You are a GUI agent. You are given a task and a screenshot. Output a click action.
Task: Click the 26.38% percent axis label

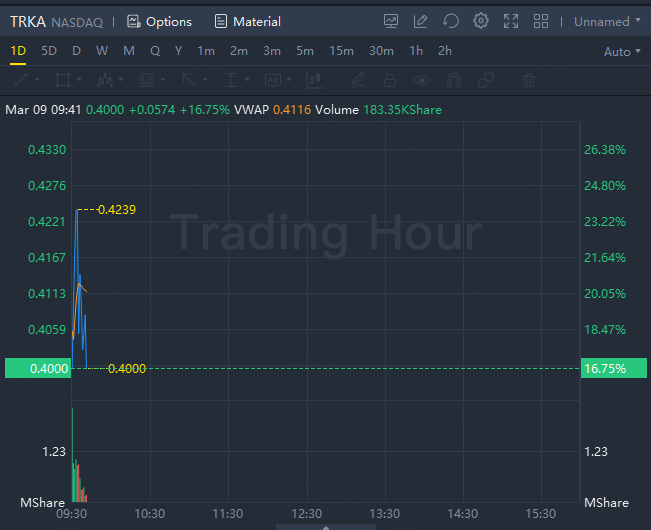(x=605, y=150)
